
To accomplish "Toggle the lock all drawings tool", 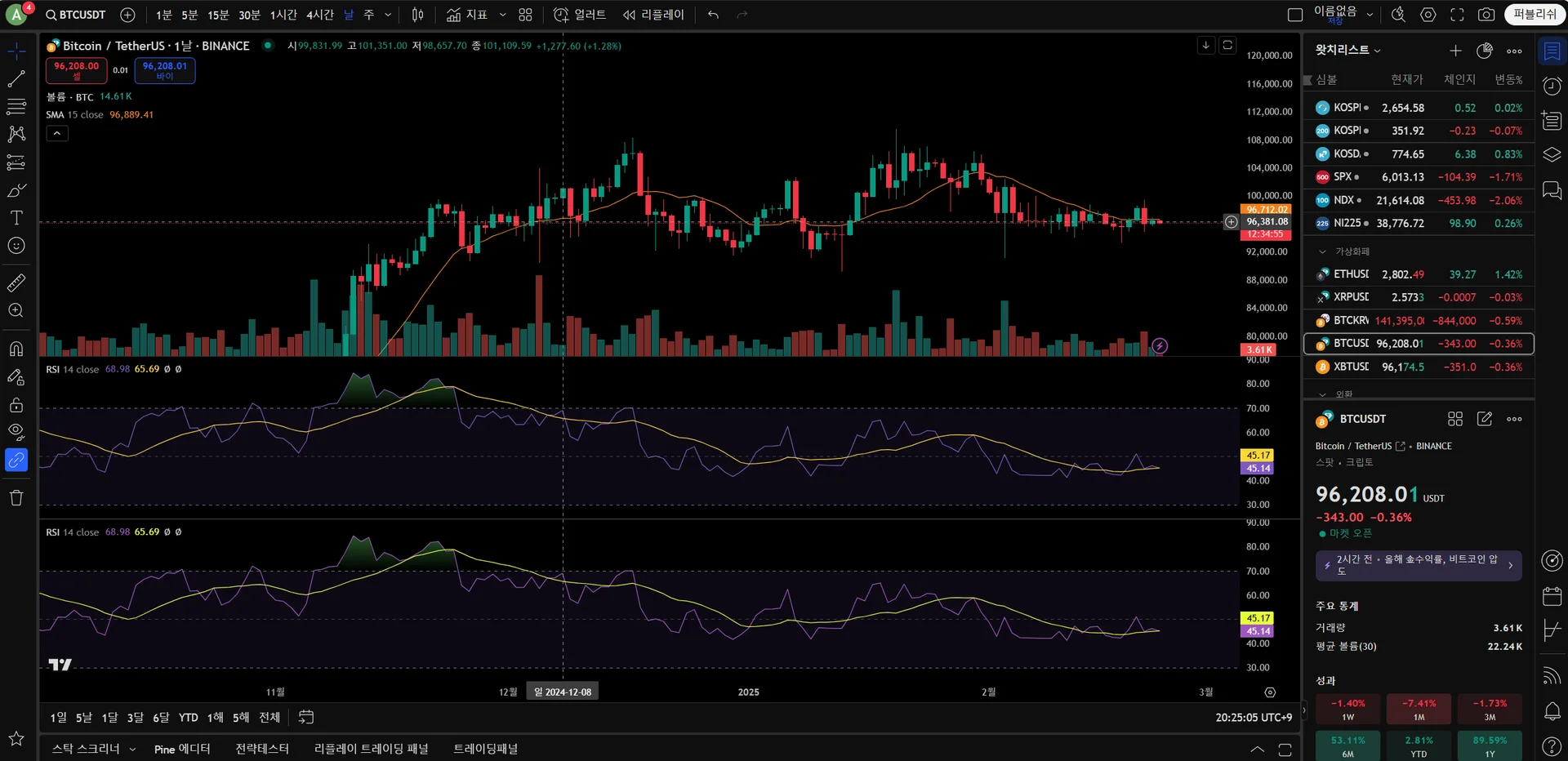I will [16, 405].
